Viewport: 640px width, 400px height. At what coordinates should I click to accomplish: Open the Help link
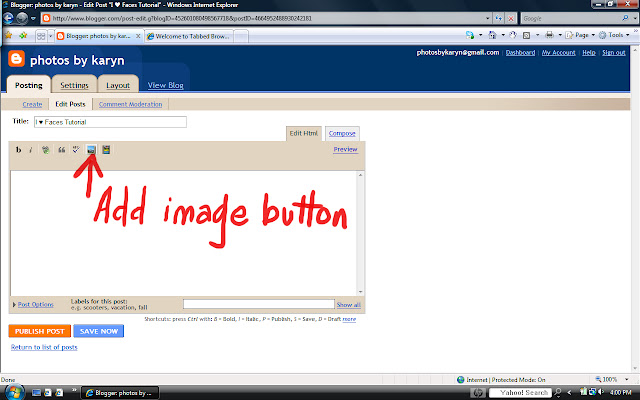click(x=589, y=52)
